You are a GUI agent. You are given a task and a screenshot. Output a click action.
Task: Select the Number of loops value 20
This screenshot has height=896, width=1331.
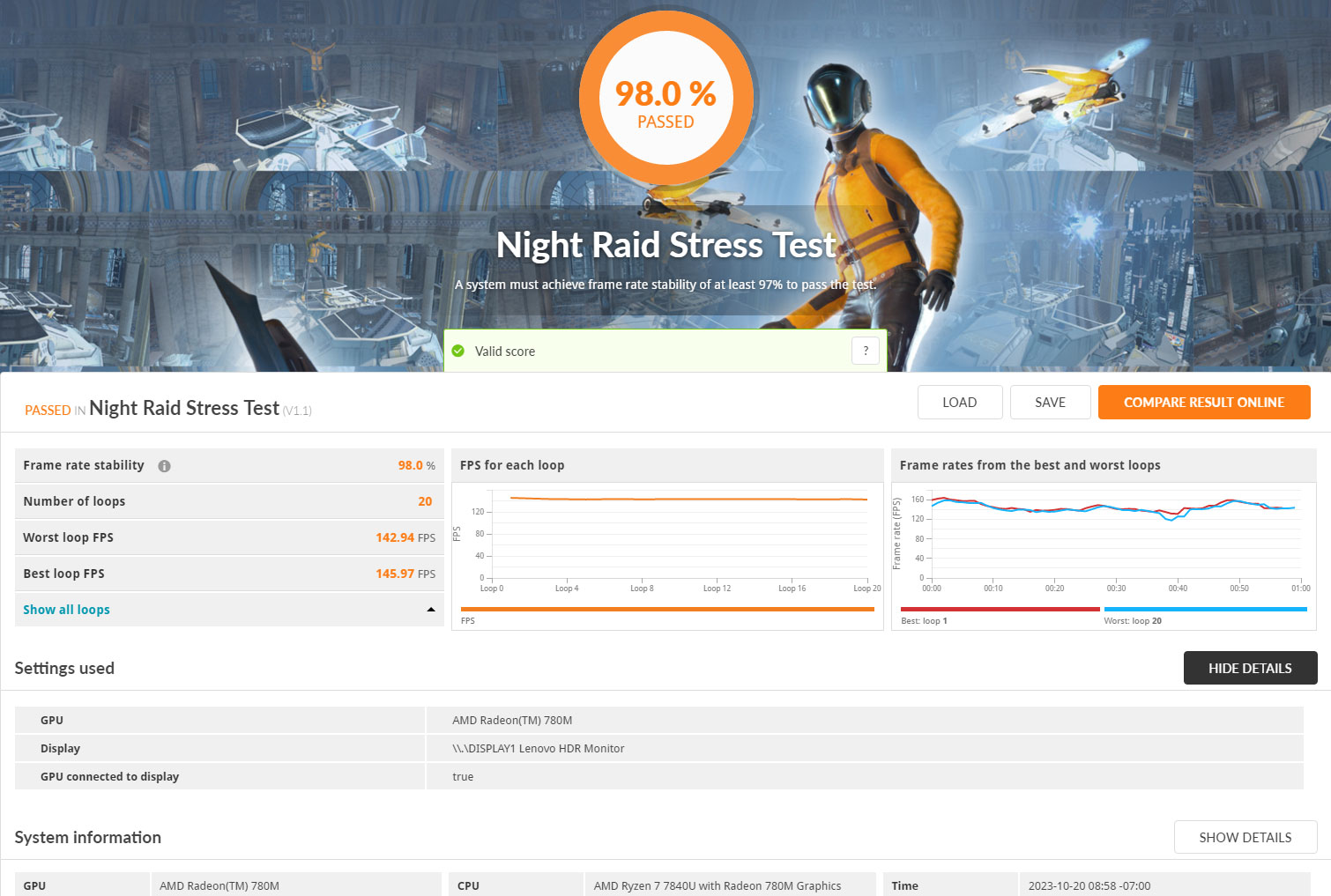click(425, 501)
